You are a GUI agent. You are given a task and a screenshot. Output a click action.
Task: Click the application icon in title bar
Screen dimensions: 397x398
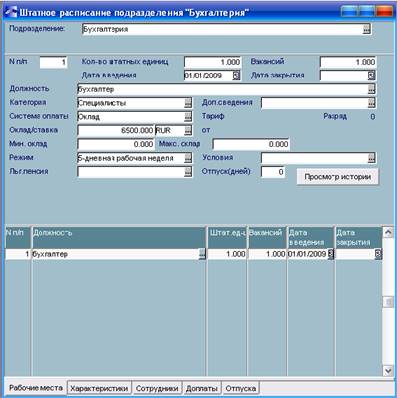point(10,12)
